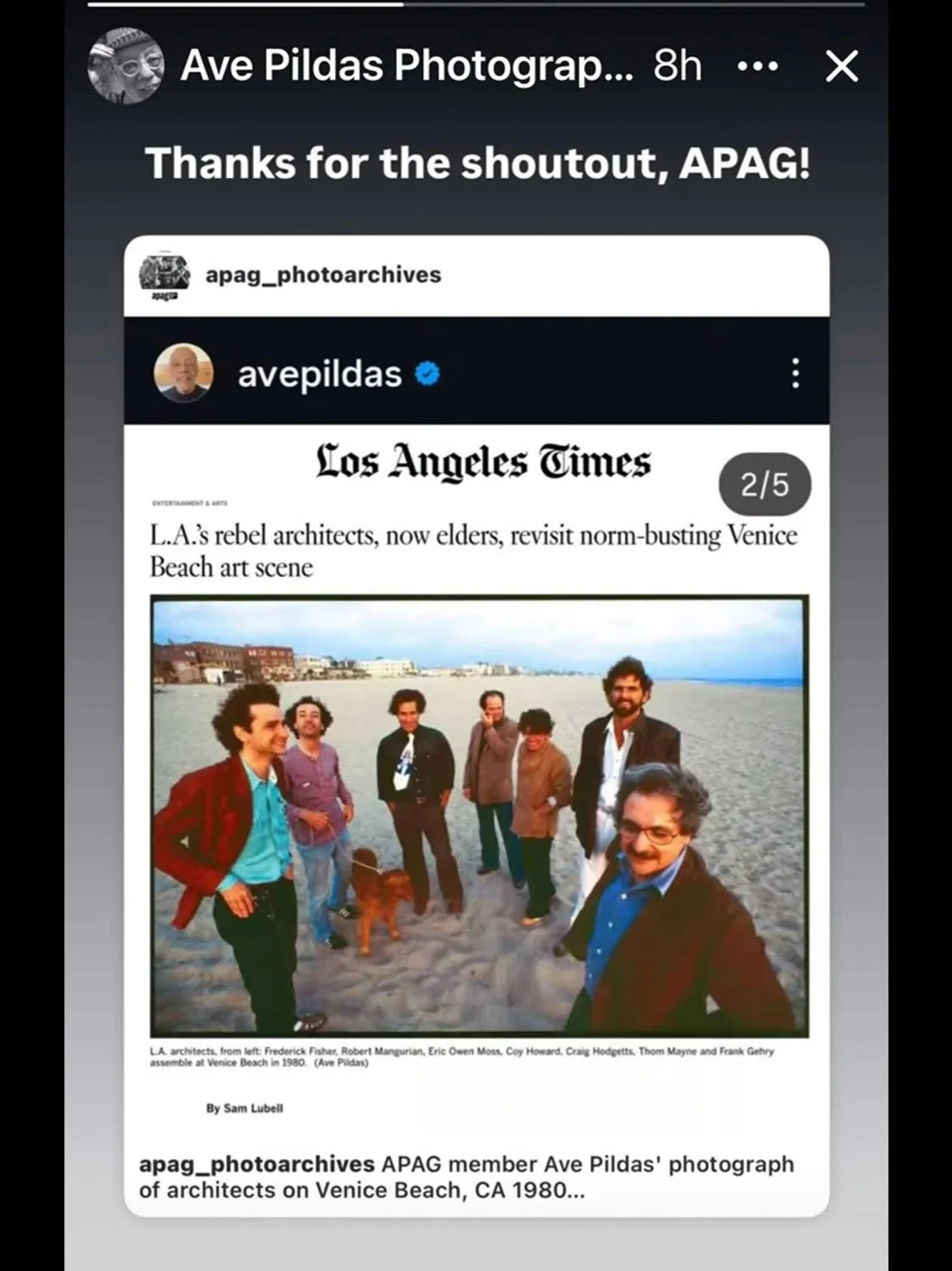952x1271 pixels.
Task: Tap the blue verified badge
Action: pos(428,373)
